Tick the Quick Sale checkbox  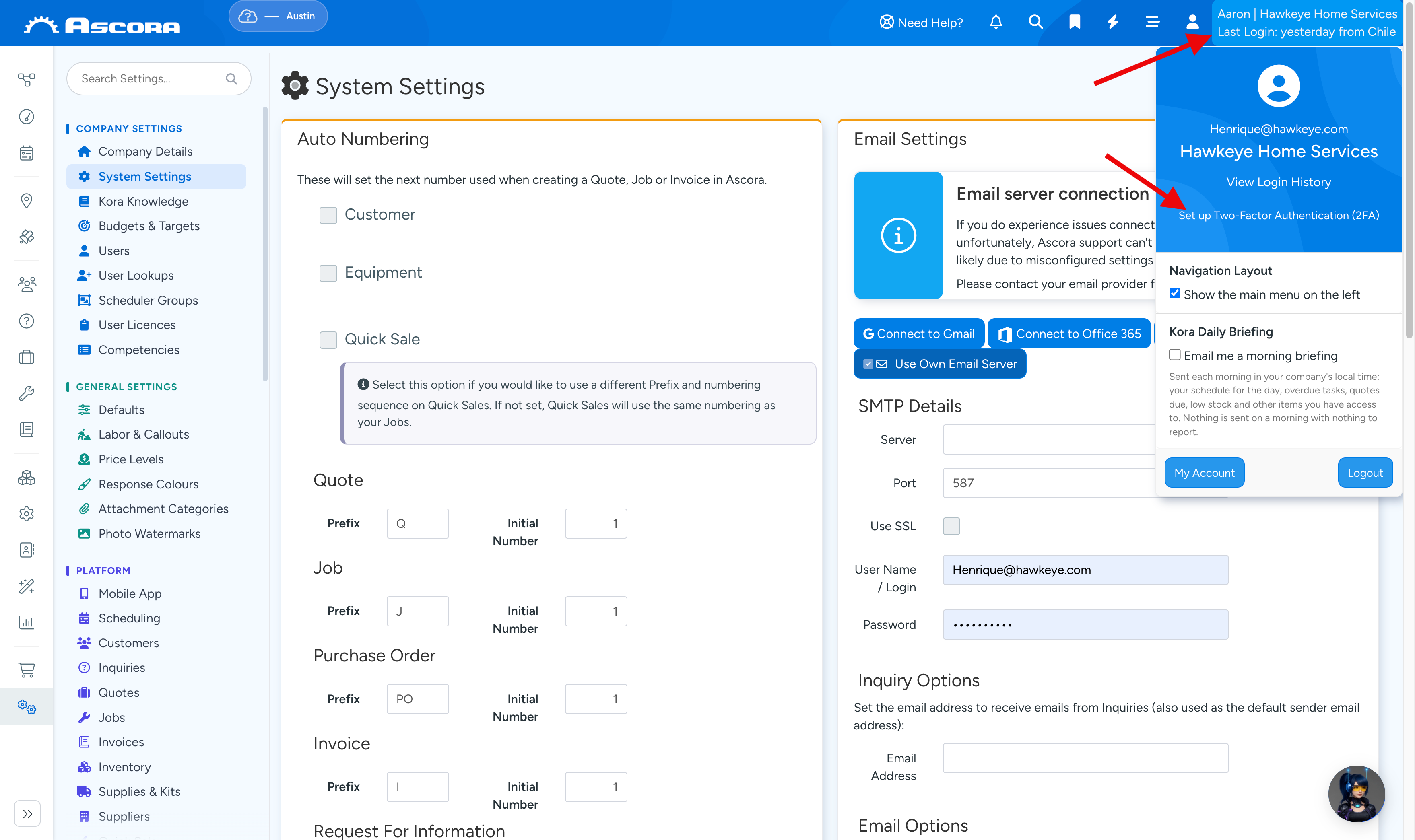pyautogui.click(x=328, y=340)
